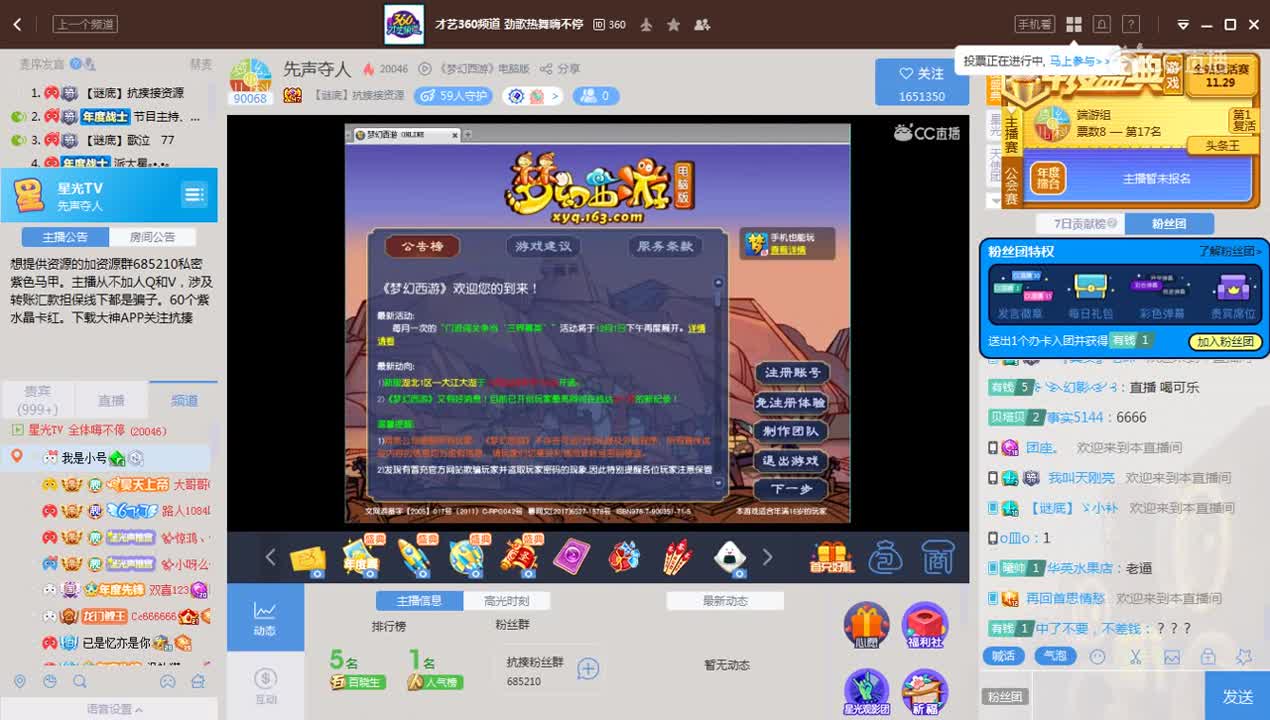The image size is (1270, 720).
Task: Open the 动态 activity side tab
Action: tap(265, 618)
